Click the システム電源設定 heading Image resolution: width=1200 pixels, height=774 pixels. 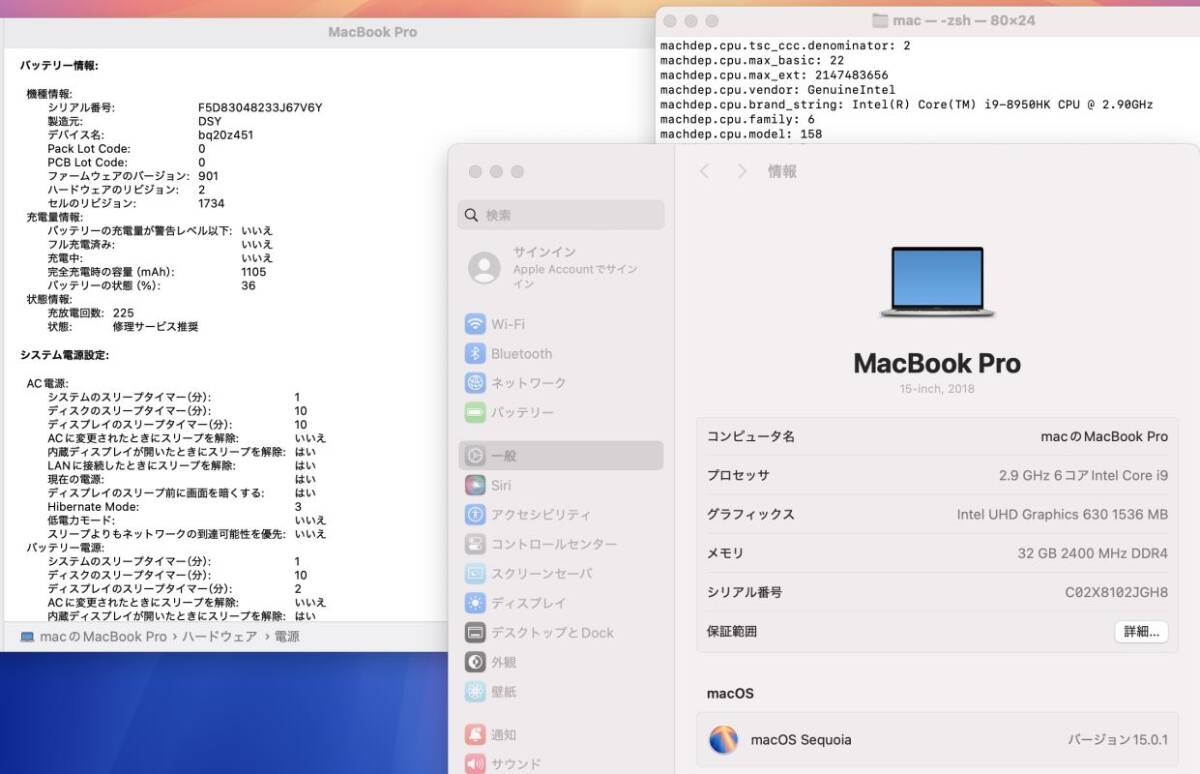[x=65, y=355]
